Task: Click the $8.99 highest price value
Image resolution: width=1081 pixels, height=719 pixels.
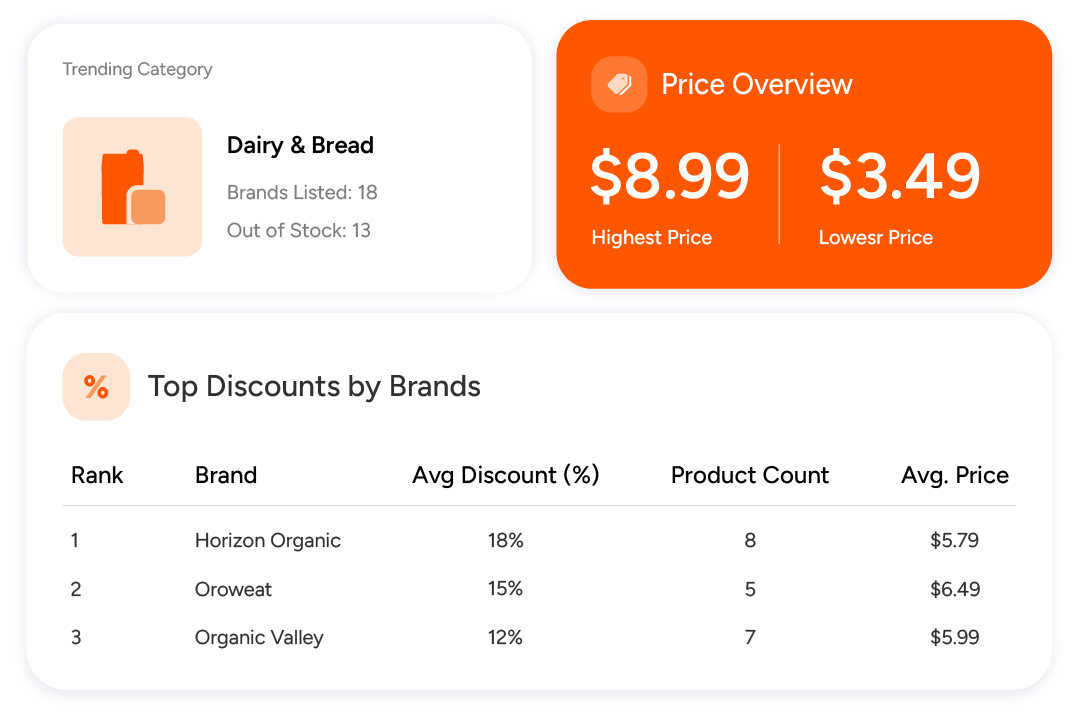Action: [670, 176]
